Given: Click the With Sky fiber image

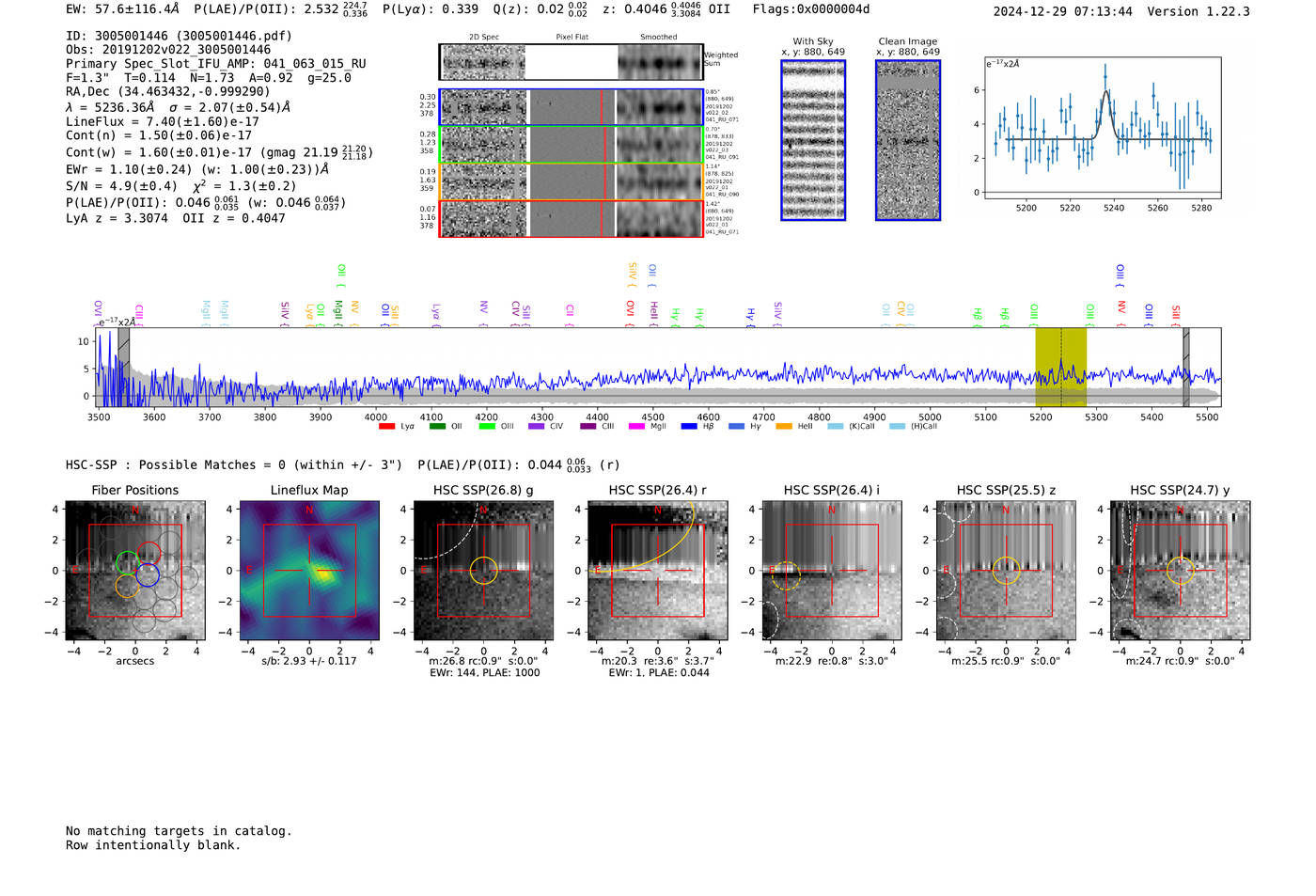Looking at the screenshot, I should pos(813,140).
